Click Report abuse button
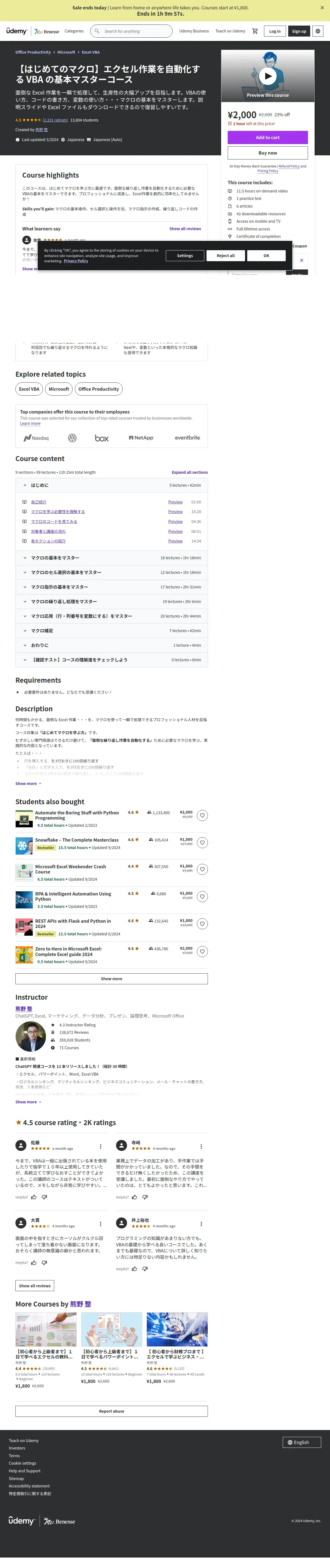Screen dimensions: 330x1568 coord(111,1411)
